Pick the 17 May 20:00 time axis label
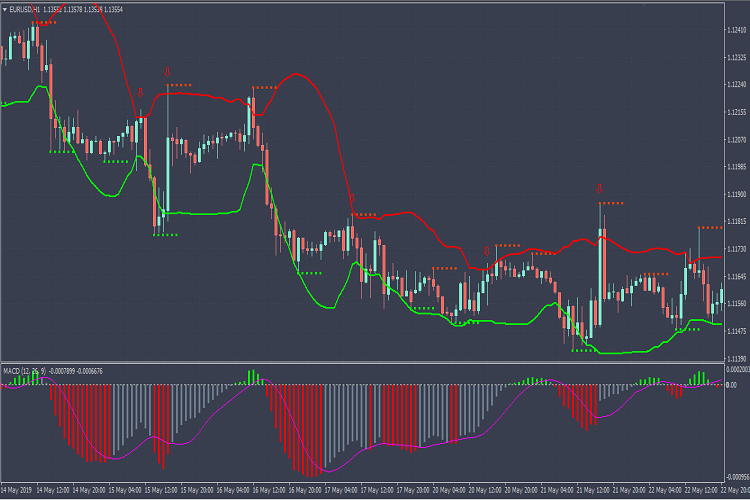 [413, 490]
